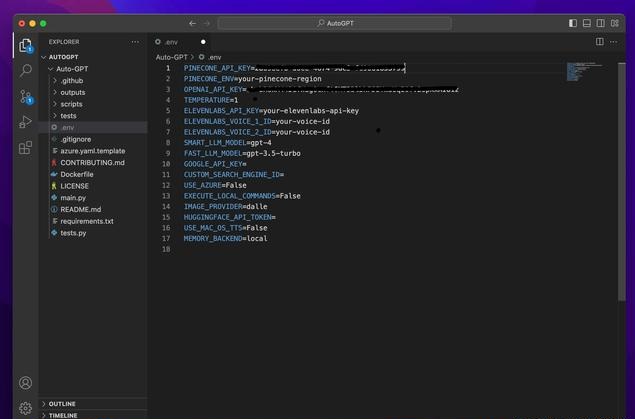635x419 pixels.
Task: Toggle Primary Side Bar layout button
Action: tap(572, 23)
